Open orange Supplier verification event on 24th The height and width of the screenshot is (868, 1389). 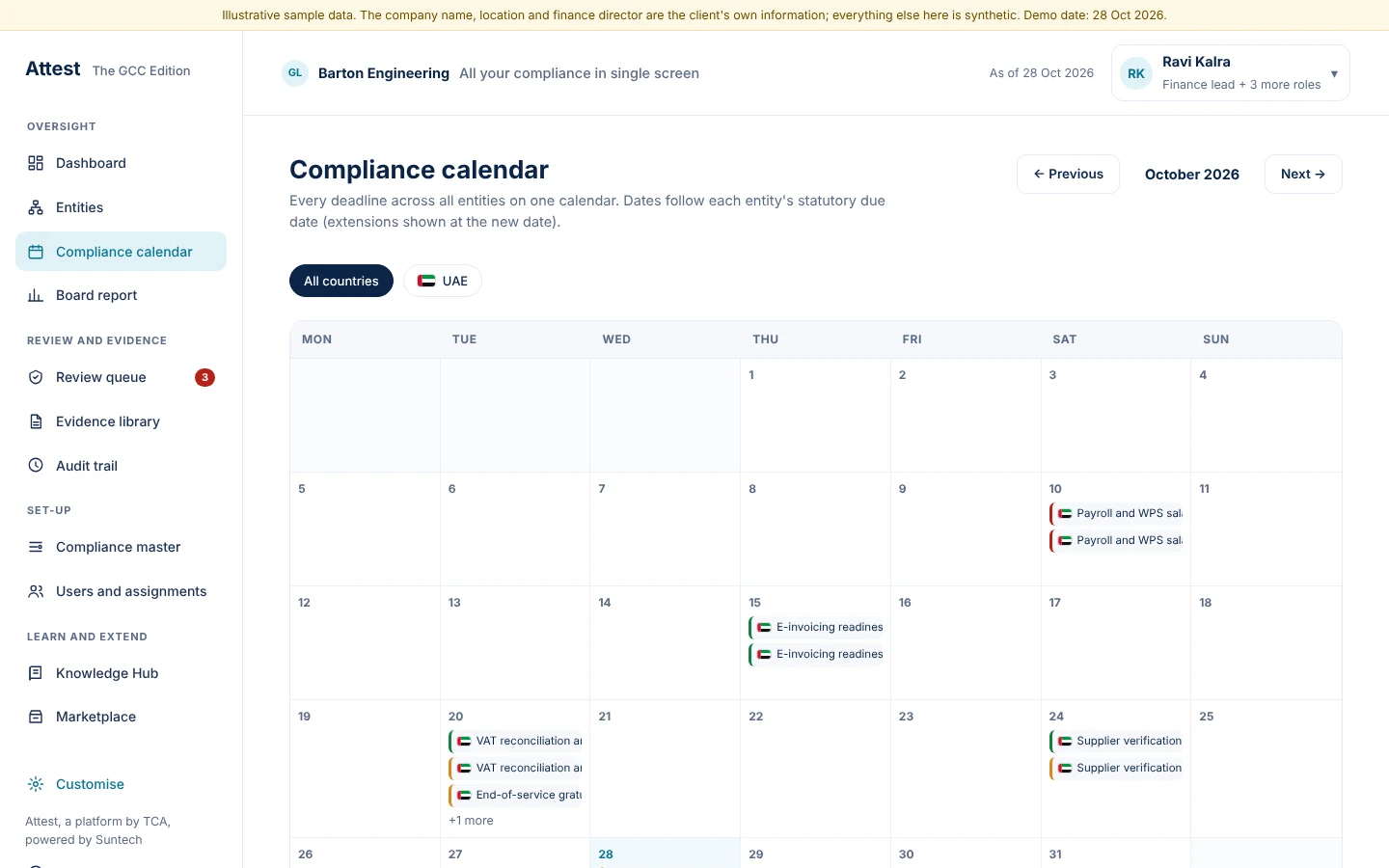[x=1116, y=768]
